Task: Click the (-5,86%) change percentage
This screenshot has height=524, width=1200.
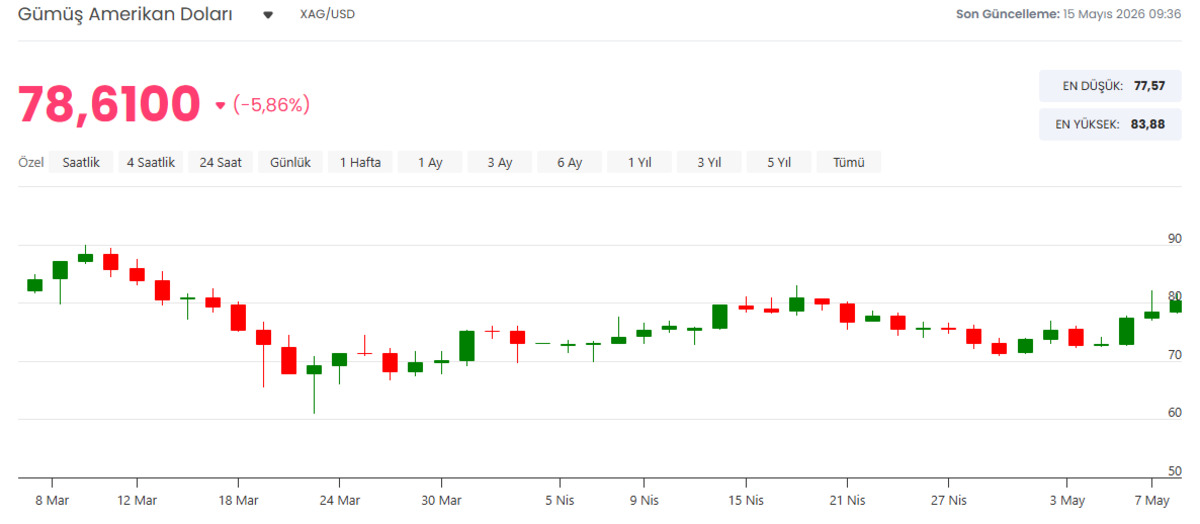Action: coord(271,104)
